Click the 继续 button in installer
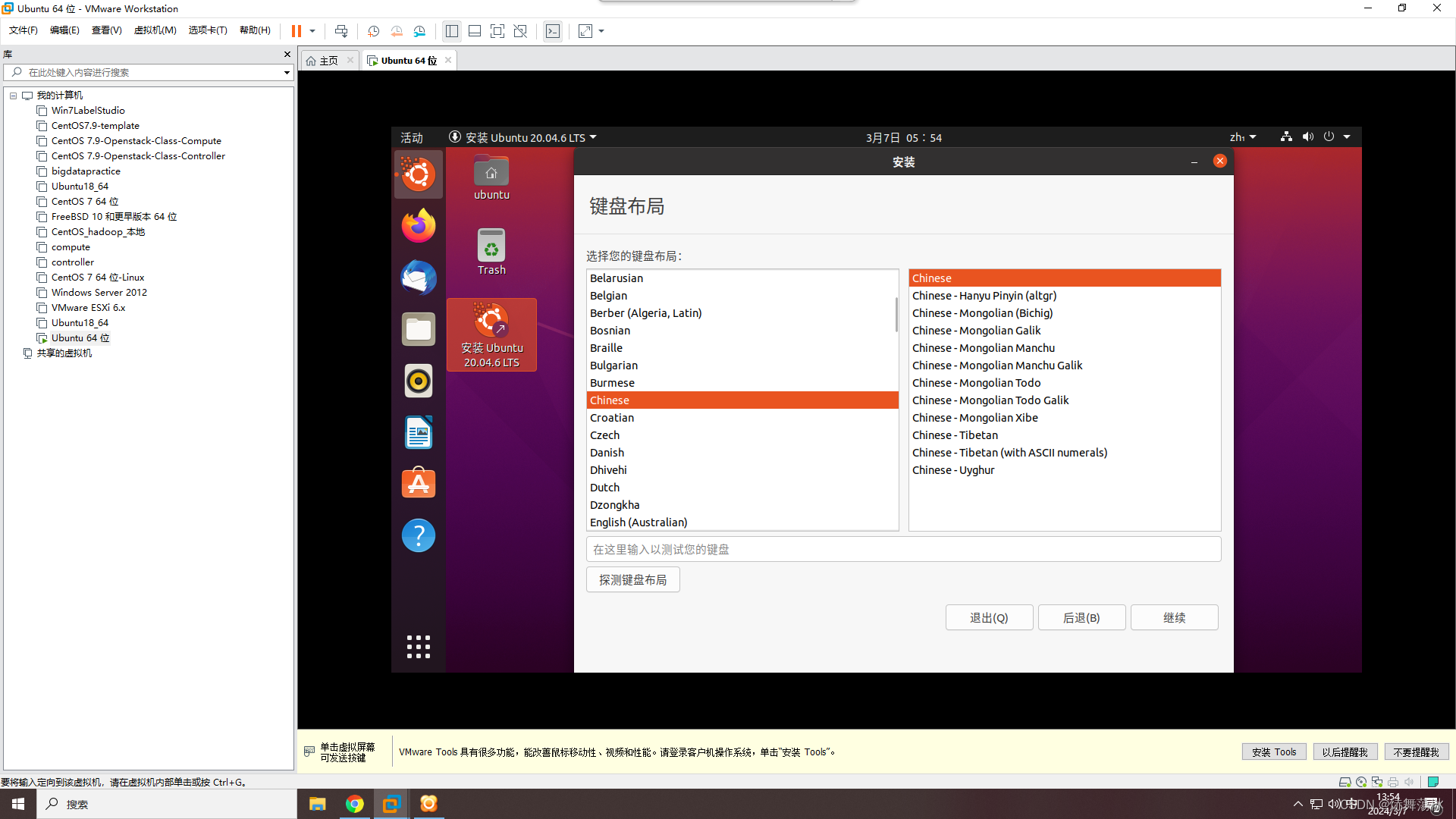Screen dimensions: 1456x819 point(1175,618)
